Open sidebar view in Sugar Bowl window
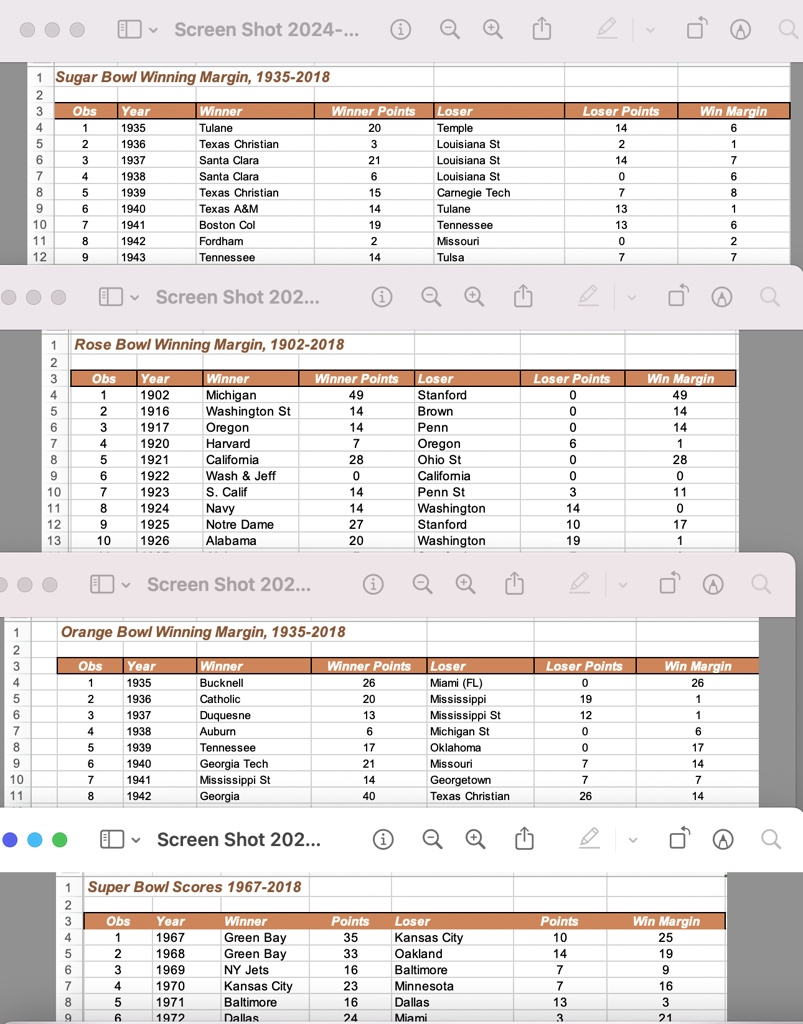Image resolution: width=803 pixels, height=1024 pixels. (x=129, y=29)
